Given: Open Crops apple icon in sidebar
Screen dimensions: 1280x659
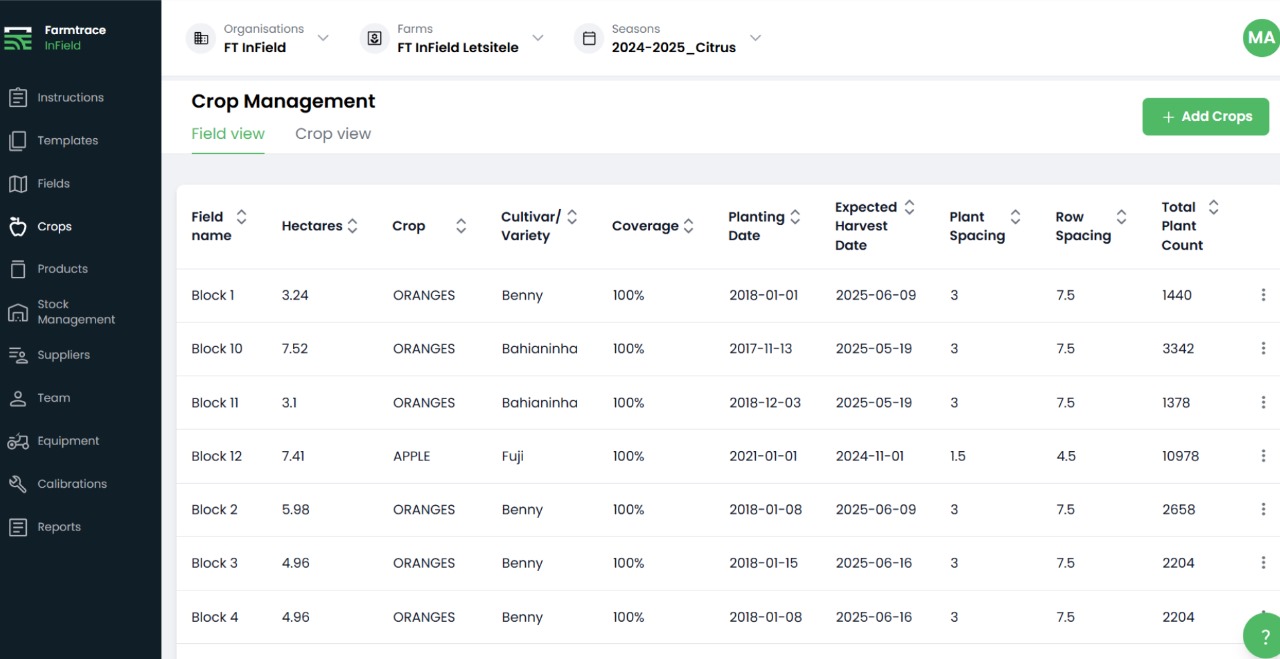Looking at the screenshot, I should coord(17,227).
